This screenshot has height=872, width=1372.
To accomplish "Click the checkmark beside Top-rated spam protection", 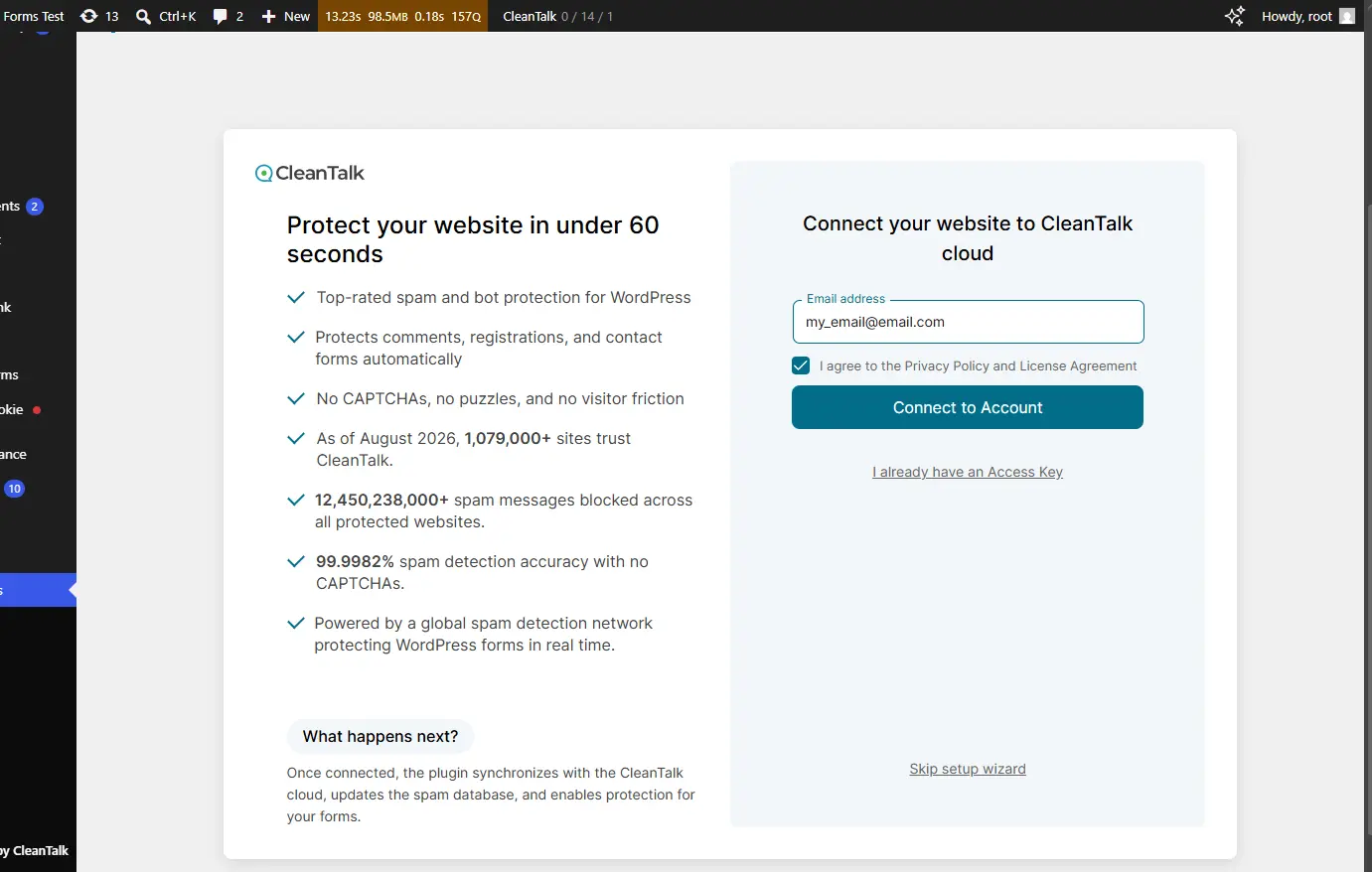I will point(296,297).
